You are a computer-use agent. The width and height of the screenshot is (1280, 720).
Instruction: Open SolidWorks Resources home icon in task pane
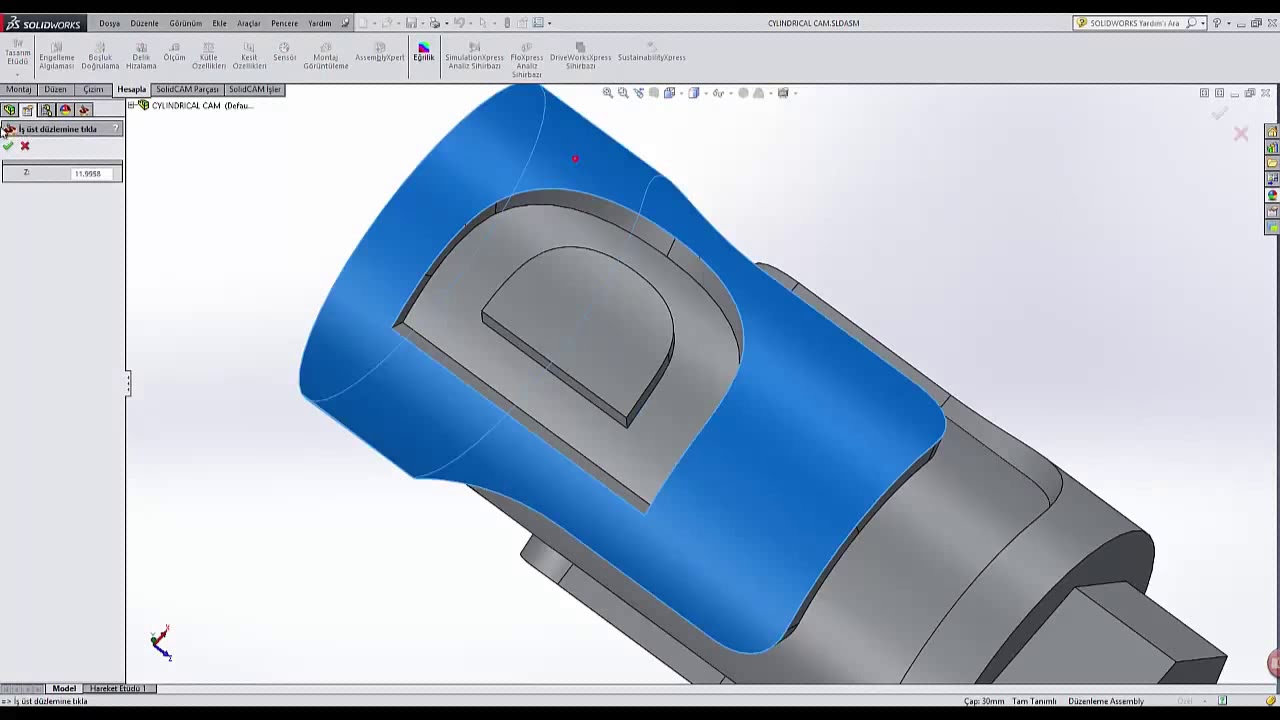point(1272,132)
